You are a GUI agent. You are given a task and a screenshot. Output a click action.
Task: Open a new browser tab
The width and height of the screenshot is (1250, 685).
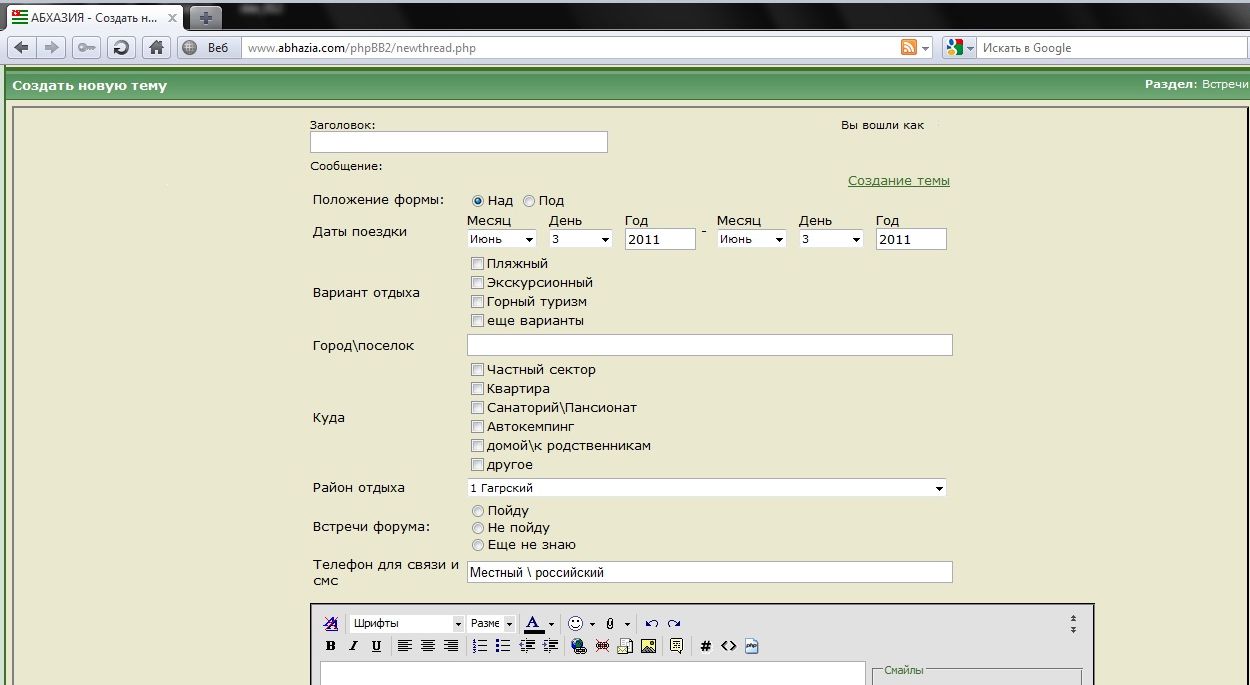click(x=205, y=17)
